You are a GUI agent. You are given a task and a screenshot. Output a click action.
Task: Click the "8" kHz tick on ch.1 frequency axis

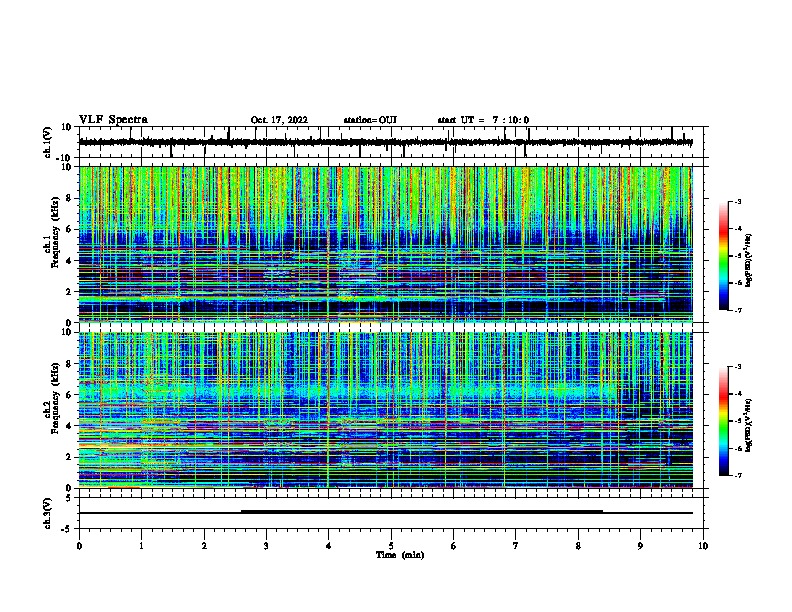coord(69,198)
